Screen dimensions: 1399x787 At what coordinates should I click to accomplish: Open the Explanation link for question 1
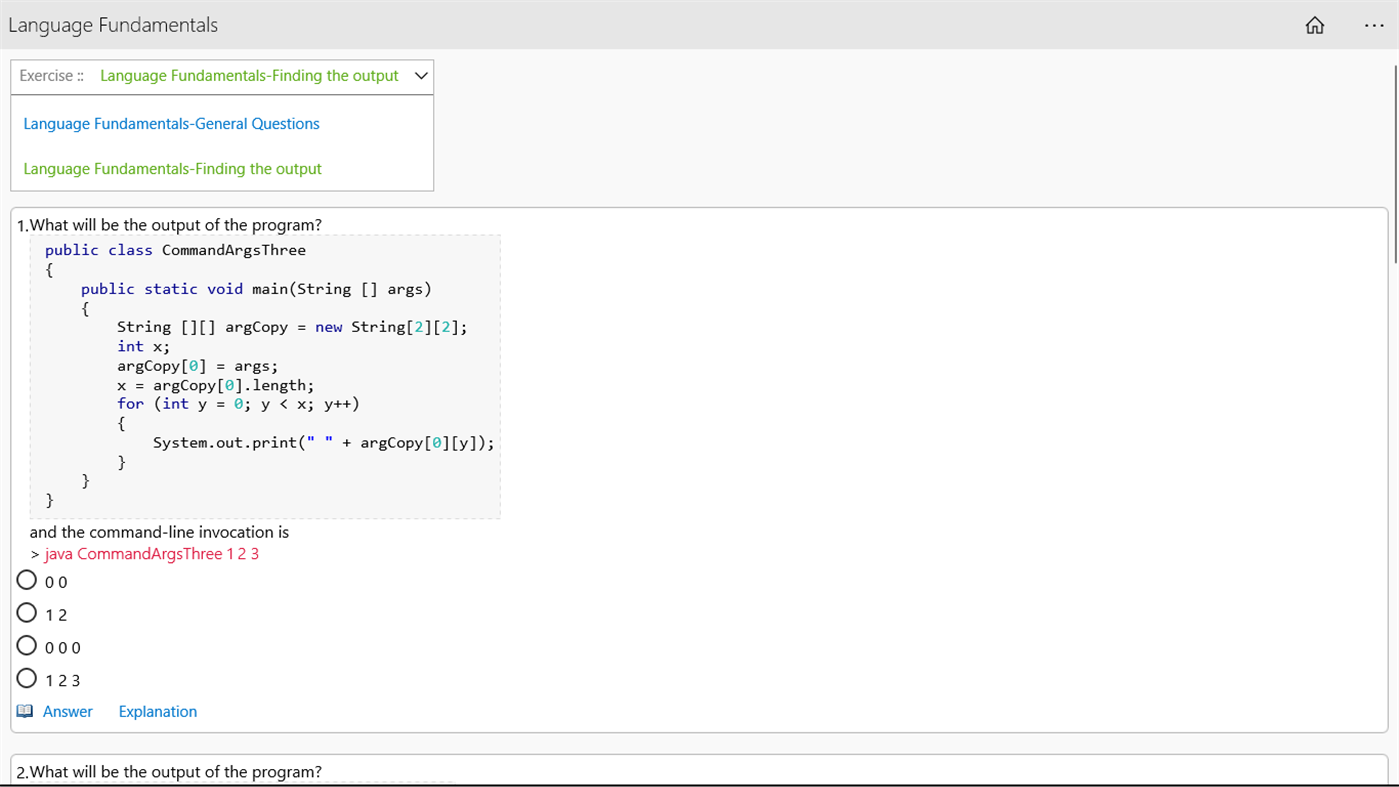pos(158,712)
